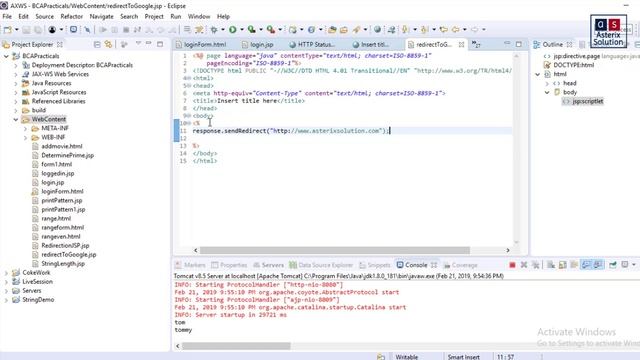
Task: Switch to login.jsp editor tab
Action: click(x=258, y=44)
